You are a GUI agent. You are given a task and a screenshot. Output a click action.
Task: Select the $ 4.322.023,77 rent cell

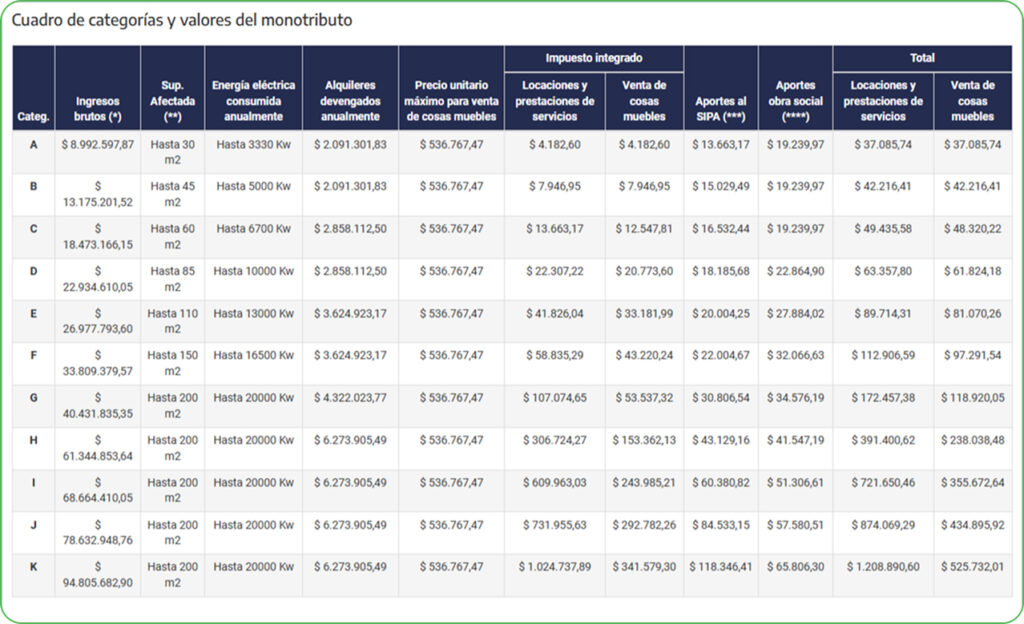[350, 398]
